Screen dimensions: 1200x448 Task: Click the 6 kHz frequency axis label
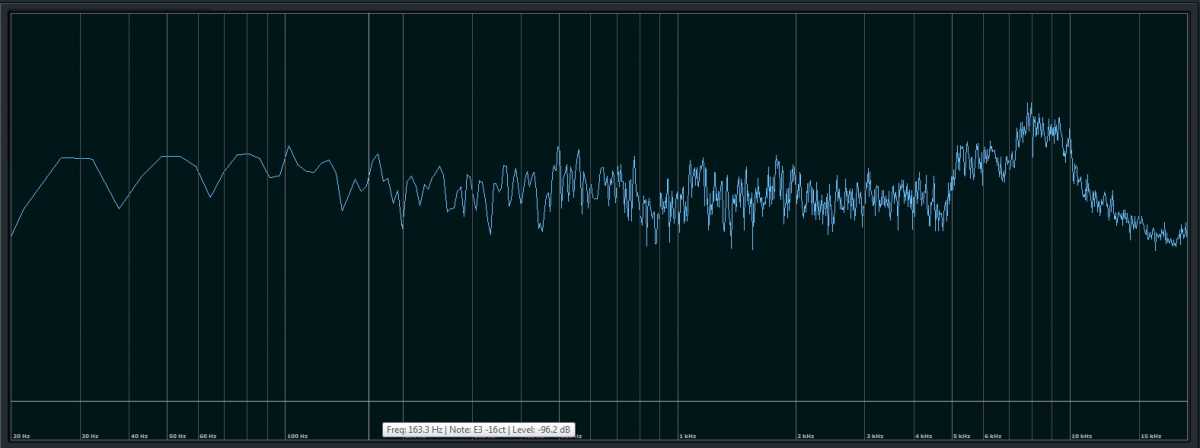tap(992, 436)
